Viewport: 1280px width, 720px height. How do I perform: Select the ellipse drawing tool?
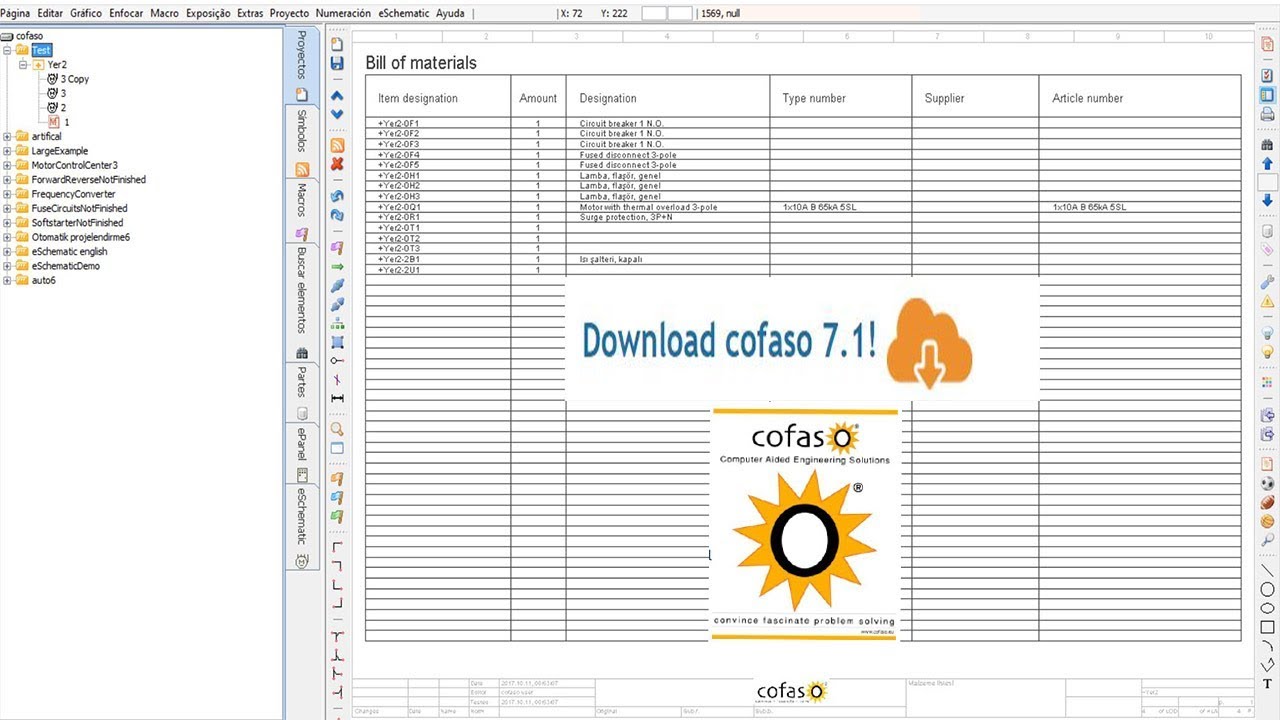(1267, 608)
